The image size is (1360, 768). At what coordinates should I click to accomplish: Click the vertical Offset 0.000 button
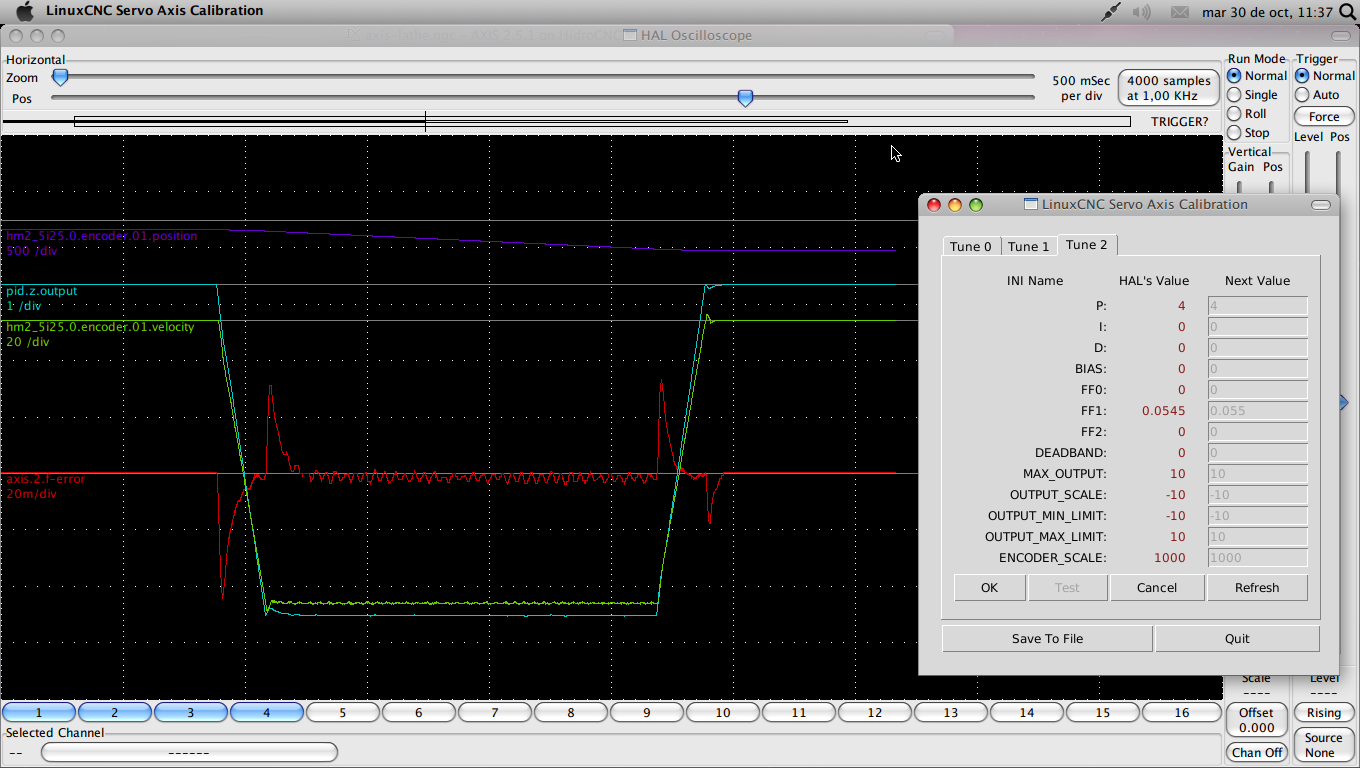[x=1257, y=720]
